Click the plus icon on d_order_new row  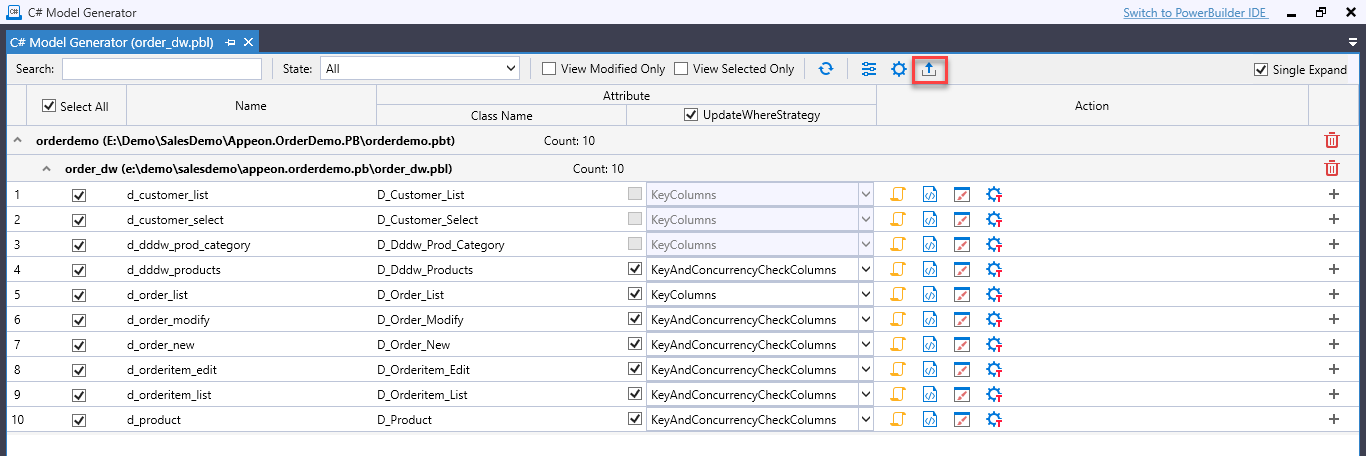[1333, 345]
